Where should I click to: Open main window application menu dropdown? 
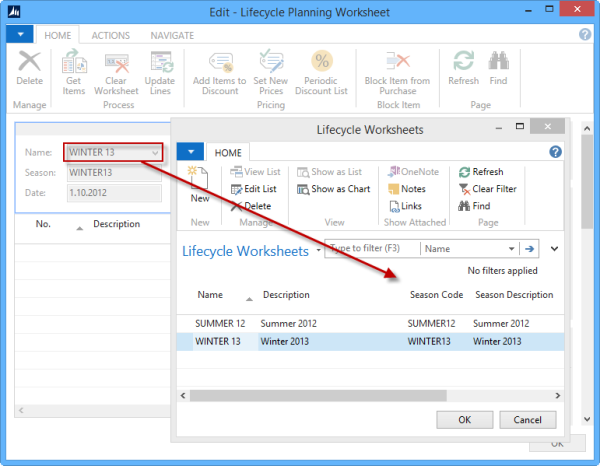[20, 34]
